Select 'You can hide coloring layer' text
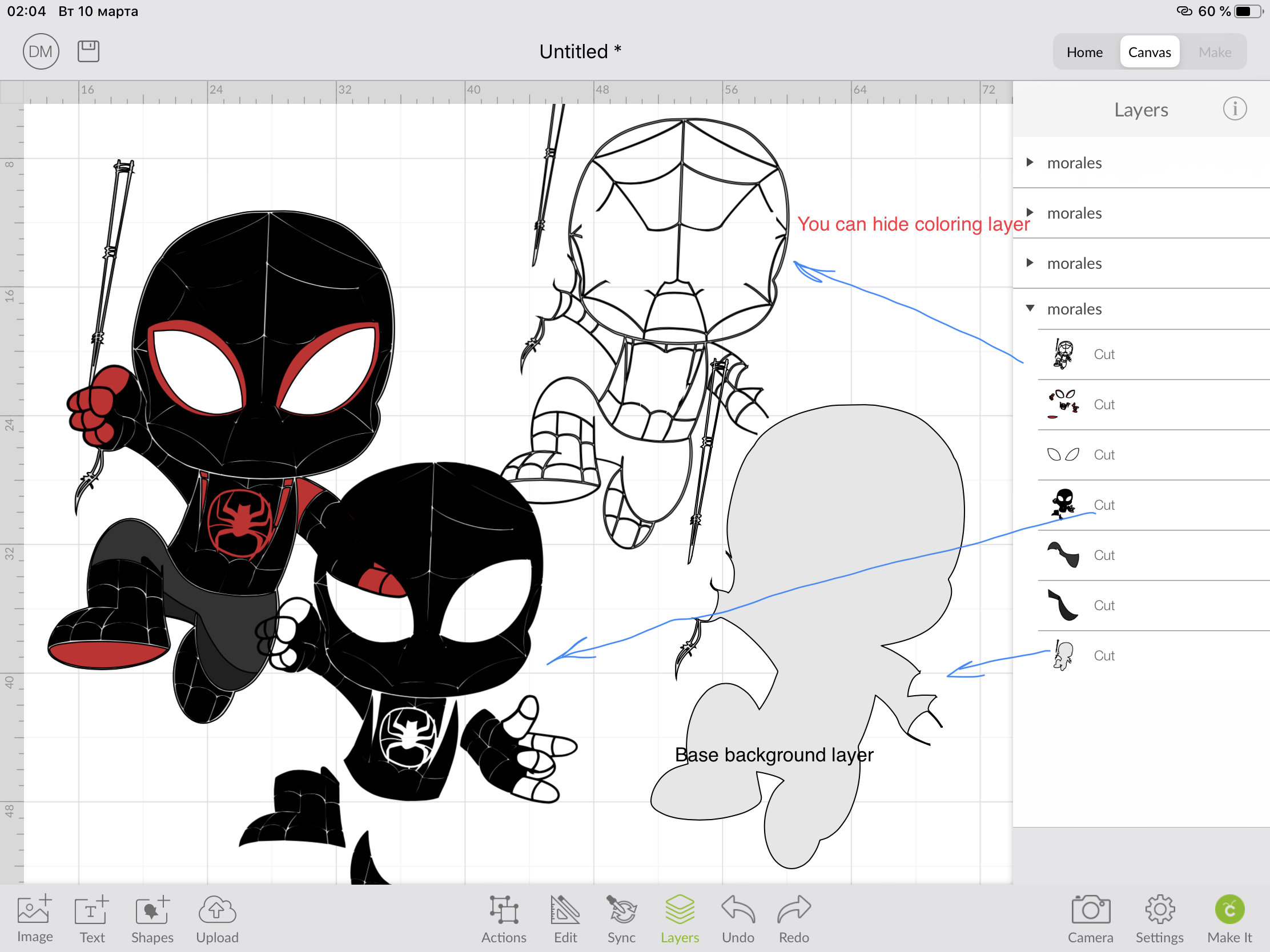Screen dimensions: 1270x952 point(913,224)
